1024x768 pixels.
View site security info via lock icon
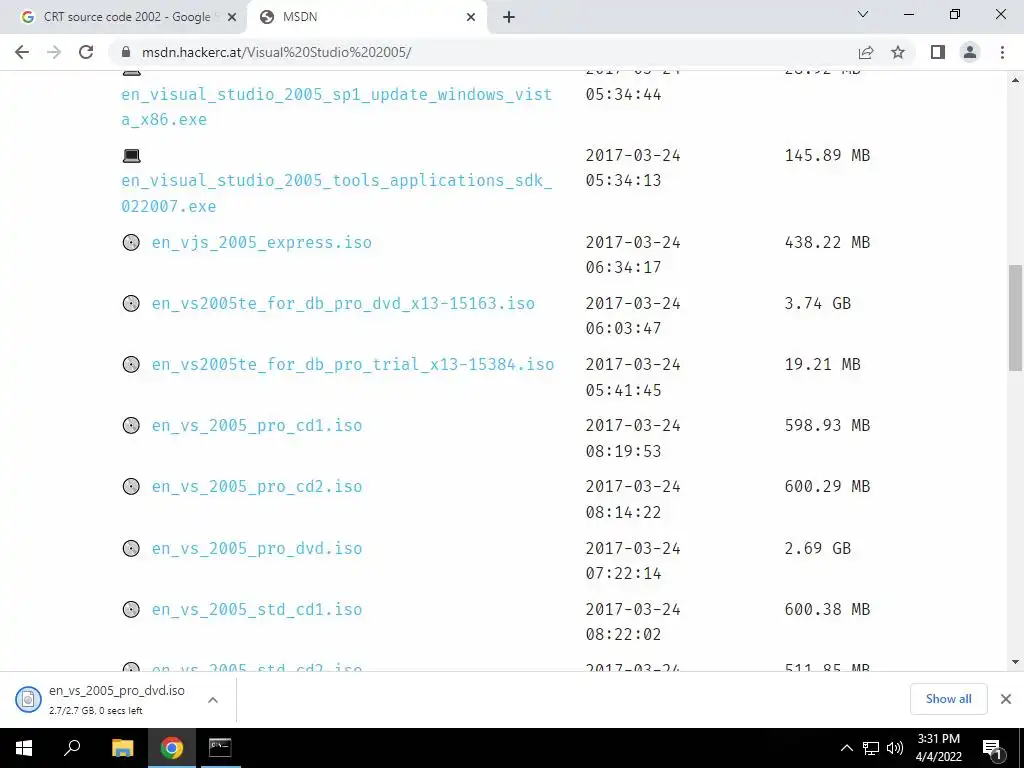pyautogui.click(x=127, y=52)
